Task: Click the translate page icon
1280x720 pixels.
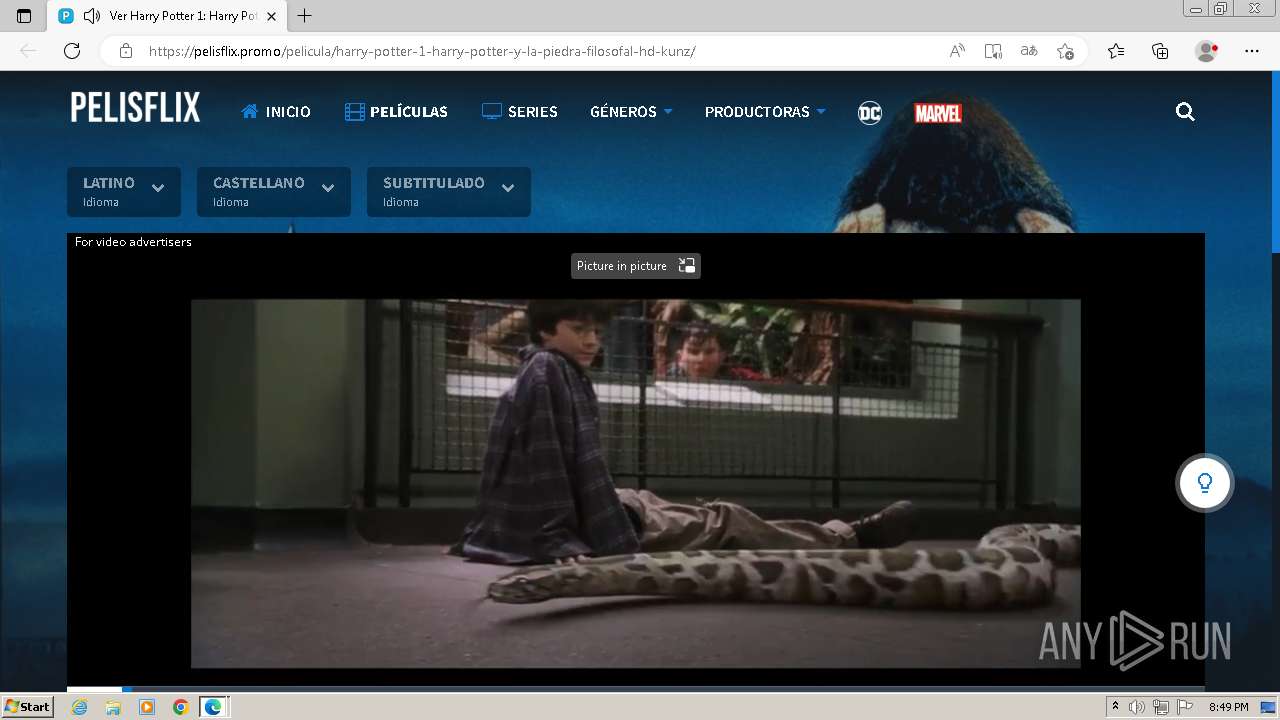Action: tap(1029, 51)
